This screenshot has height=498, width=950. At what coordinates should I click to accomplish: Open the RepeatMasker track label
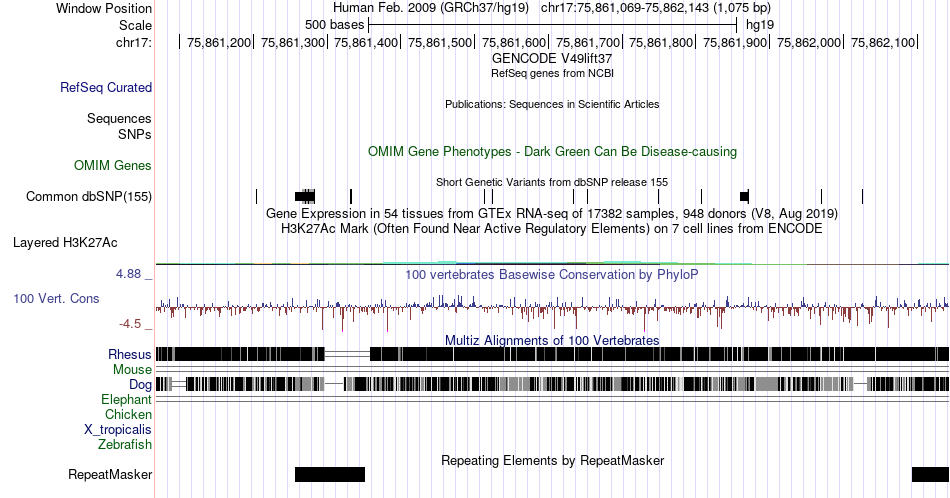click(110, 474)
